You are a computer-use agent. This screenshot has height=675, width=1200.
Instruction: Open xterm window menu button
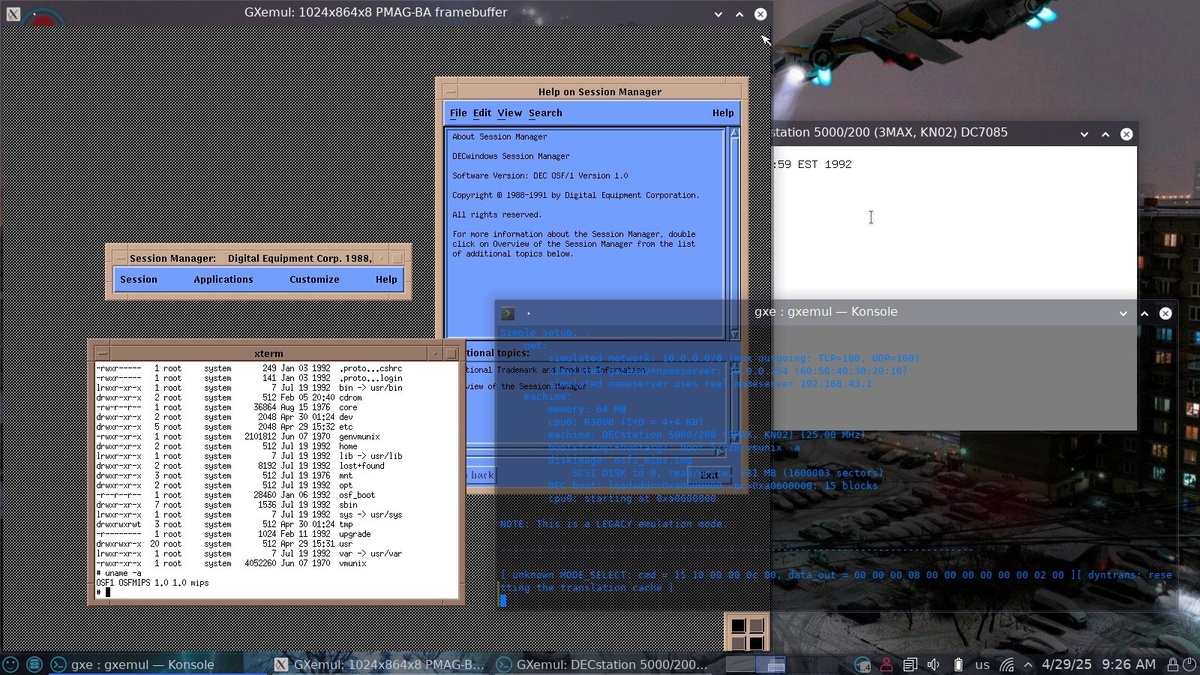[x=100, y=353]
